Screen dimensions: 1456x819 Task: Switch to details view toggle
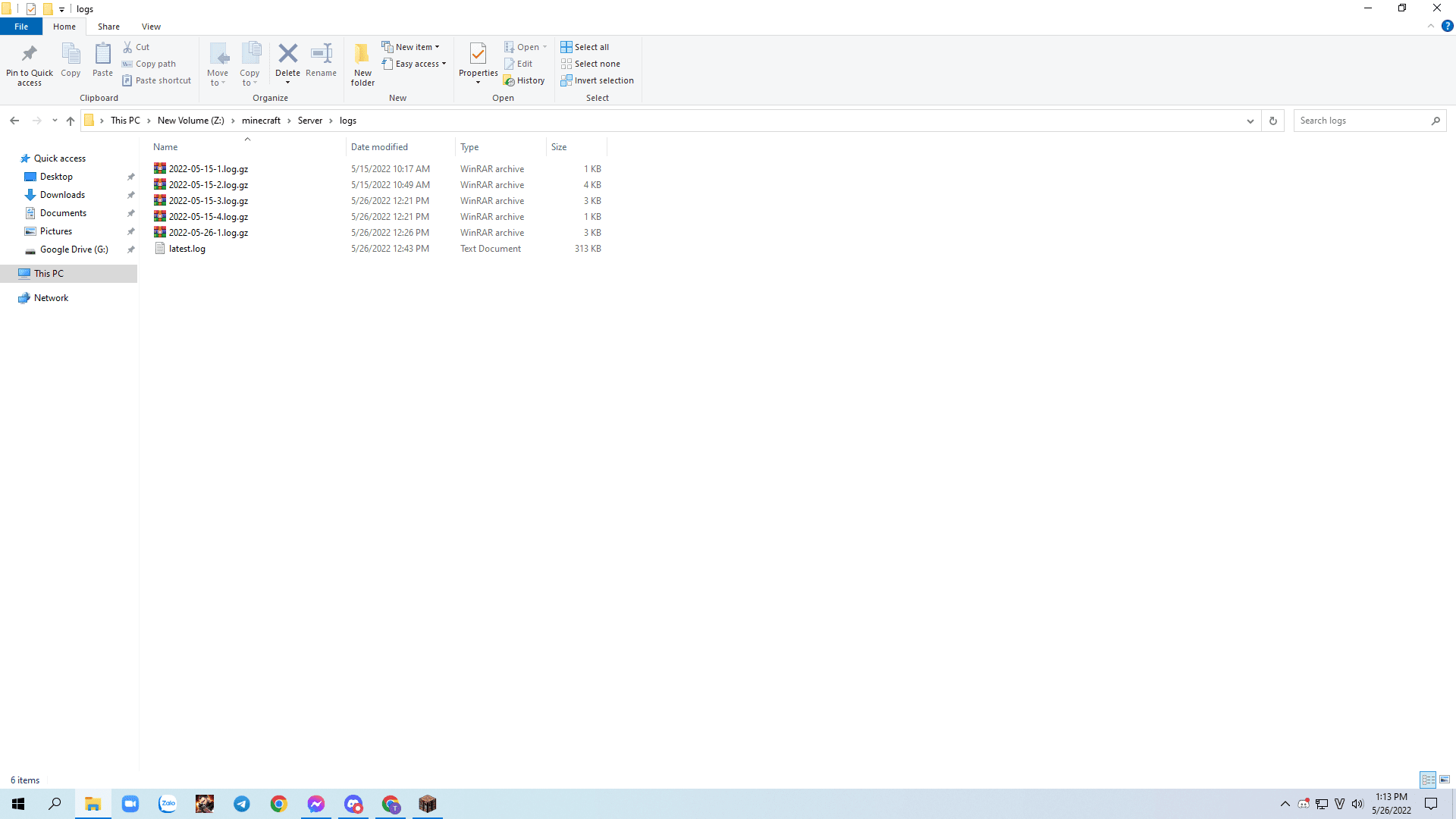(1428, 780)
